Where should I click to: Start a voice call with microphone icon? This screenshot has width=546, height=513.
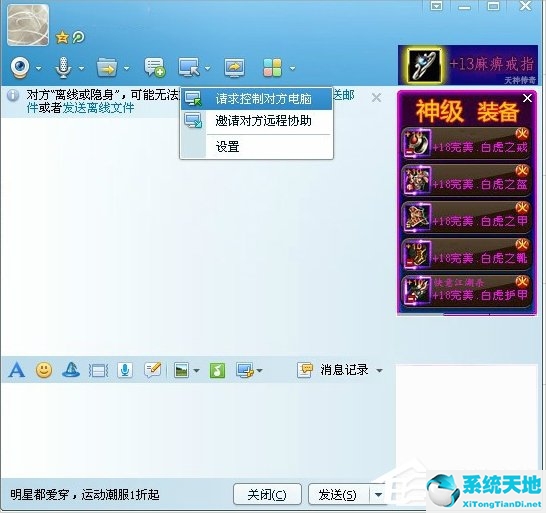63,68
